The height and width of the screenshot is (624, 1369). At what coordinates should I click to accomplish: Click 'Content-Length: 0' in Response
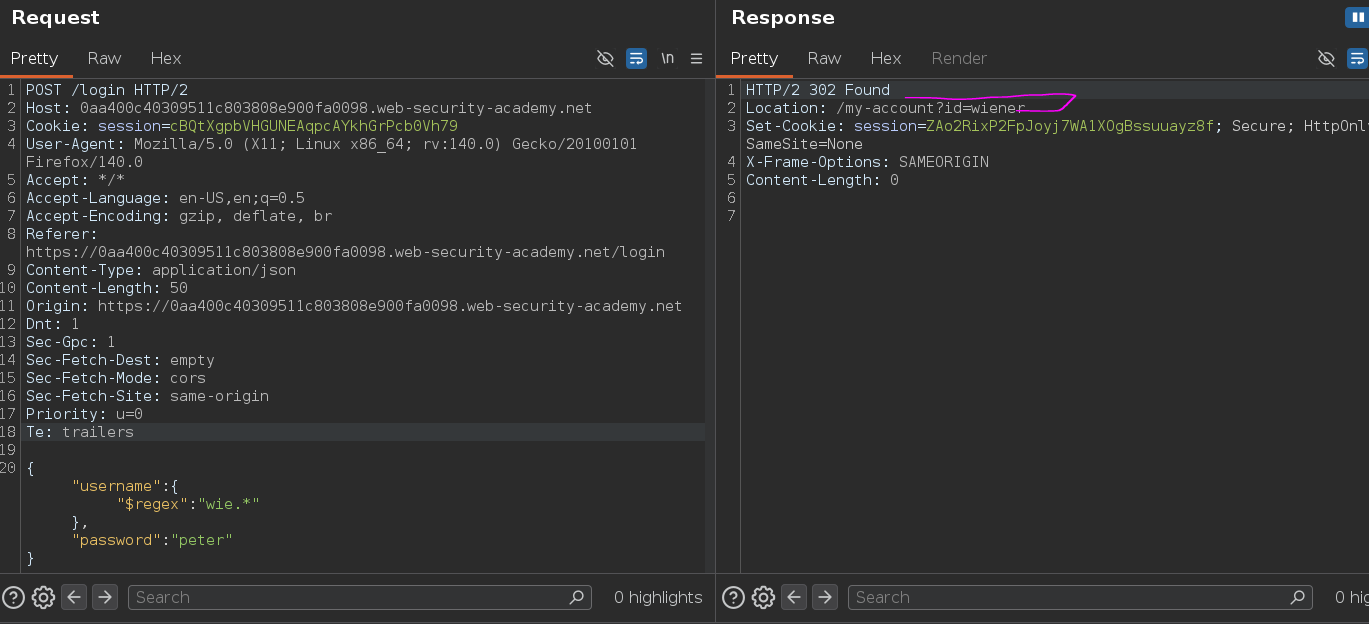822,180
